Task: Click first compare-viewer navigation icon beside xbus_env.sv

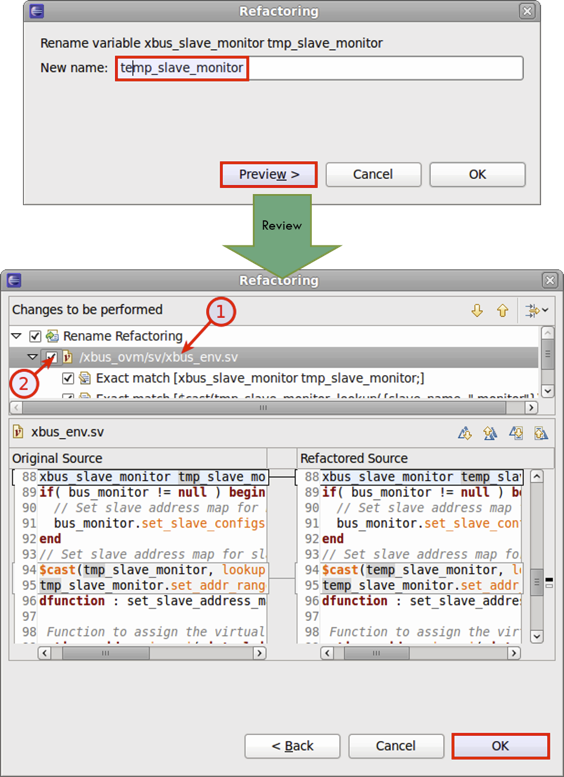Action: point(464,433)
